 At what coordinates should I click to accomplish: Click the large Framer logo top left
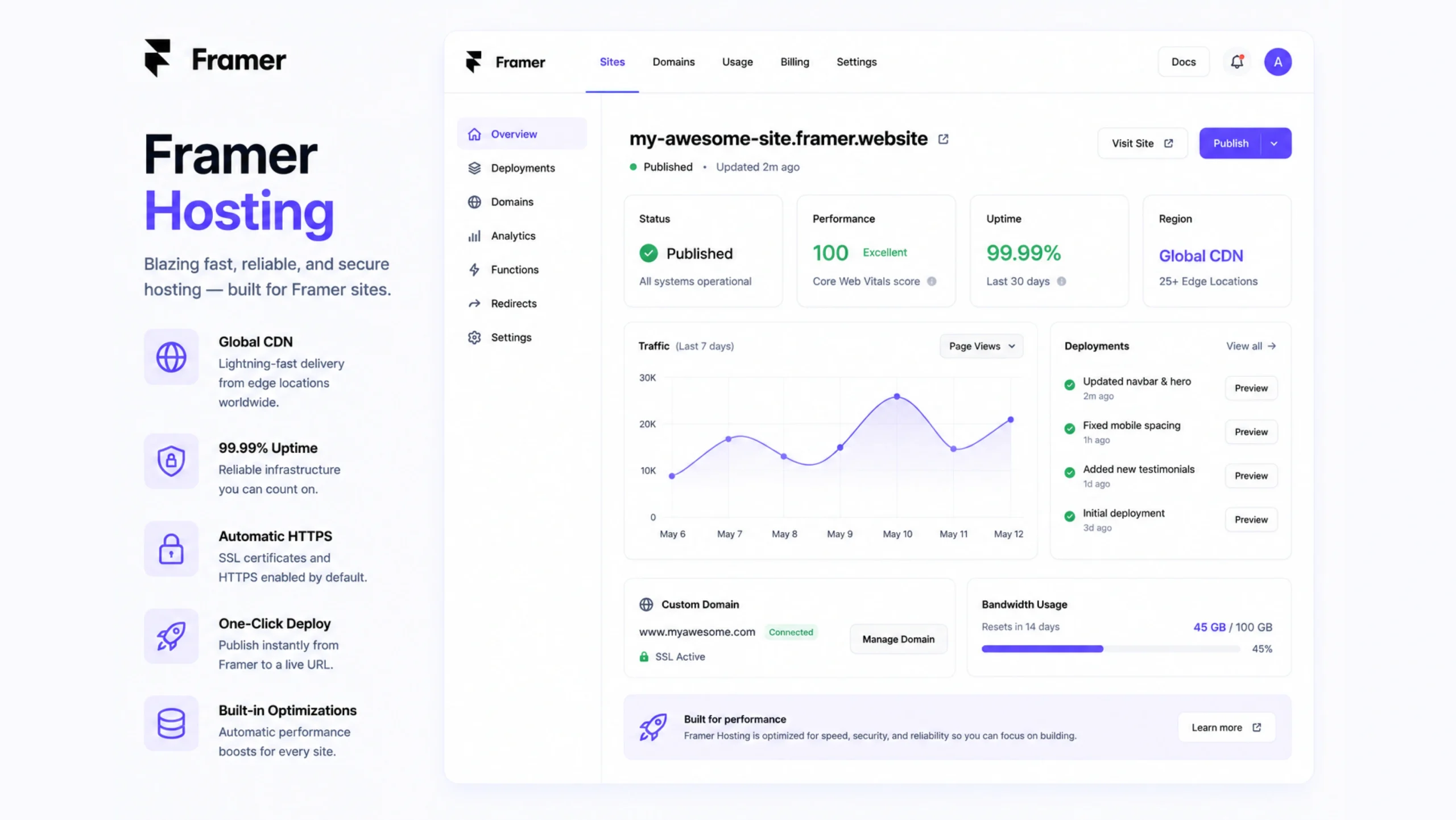(x=215, y=59)
